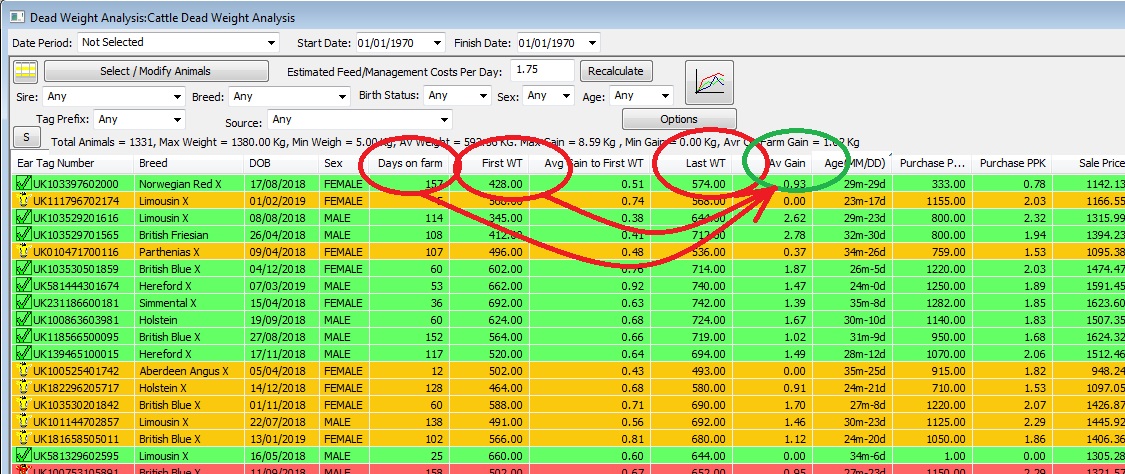Click cow icon for UK181658505011
The image size is (1125, 474).
[x=23, y=439]
